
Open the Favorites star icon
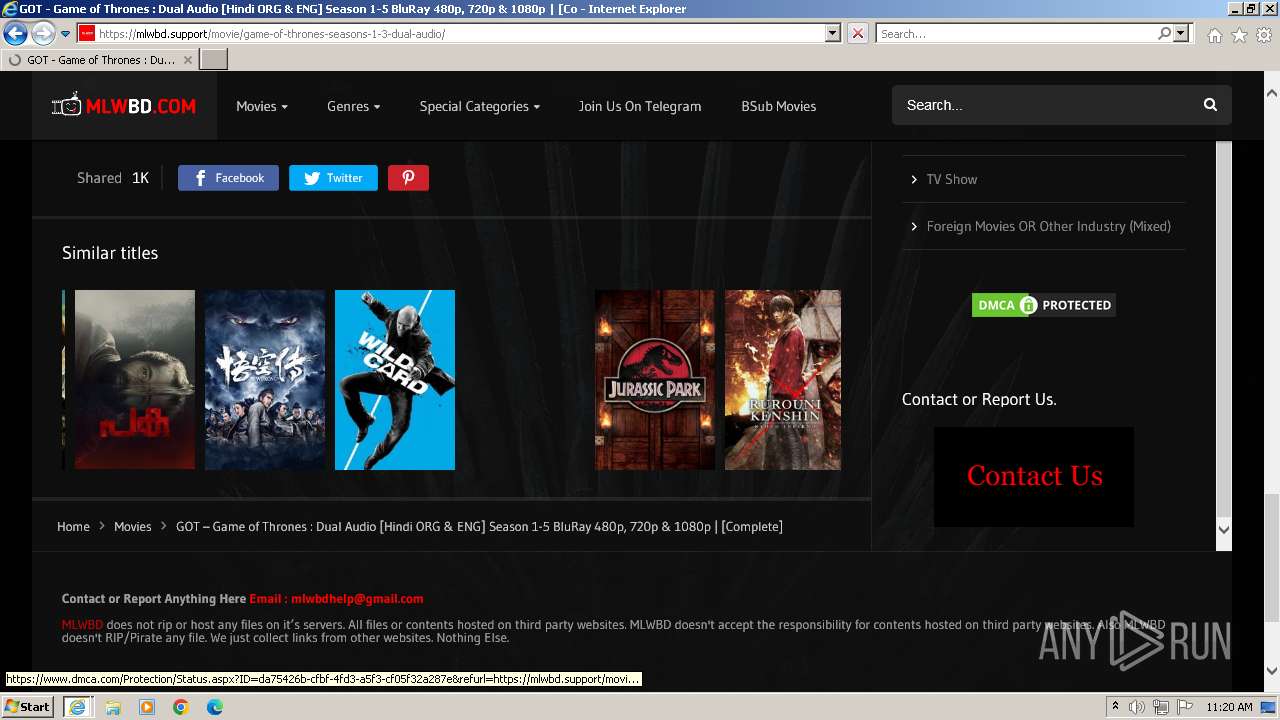[1239, 35]
